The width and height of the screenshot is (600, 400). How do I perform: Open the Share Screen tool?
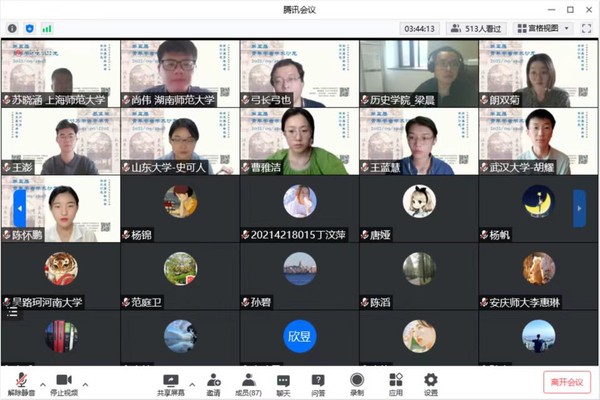170,381
